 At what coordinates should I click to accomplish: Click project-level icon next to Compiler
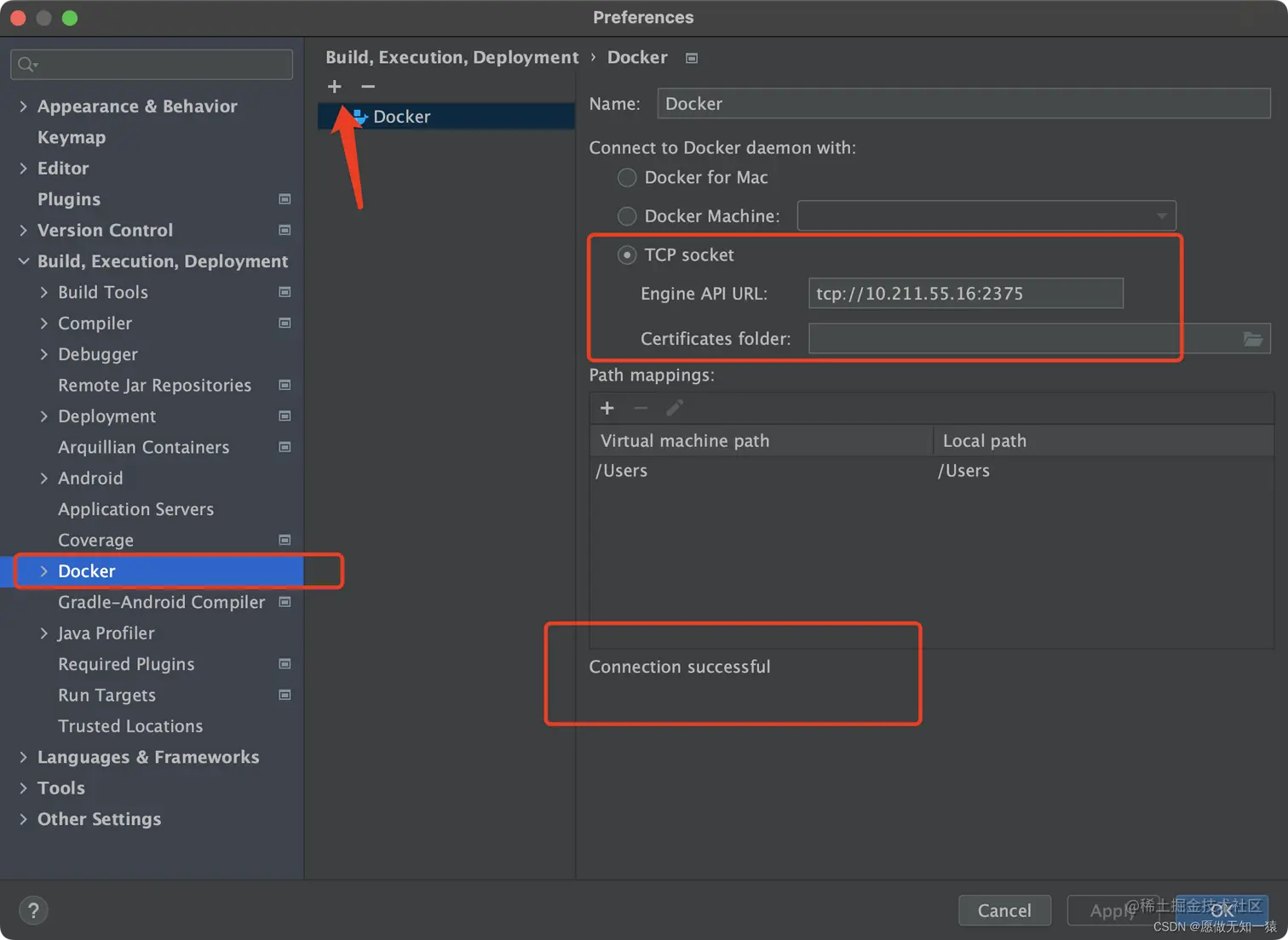pos(285,324)
